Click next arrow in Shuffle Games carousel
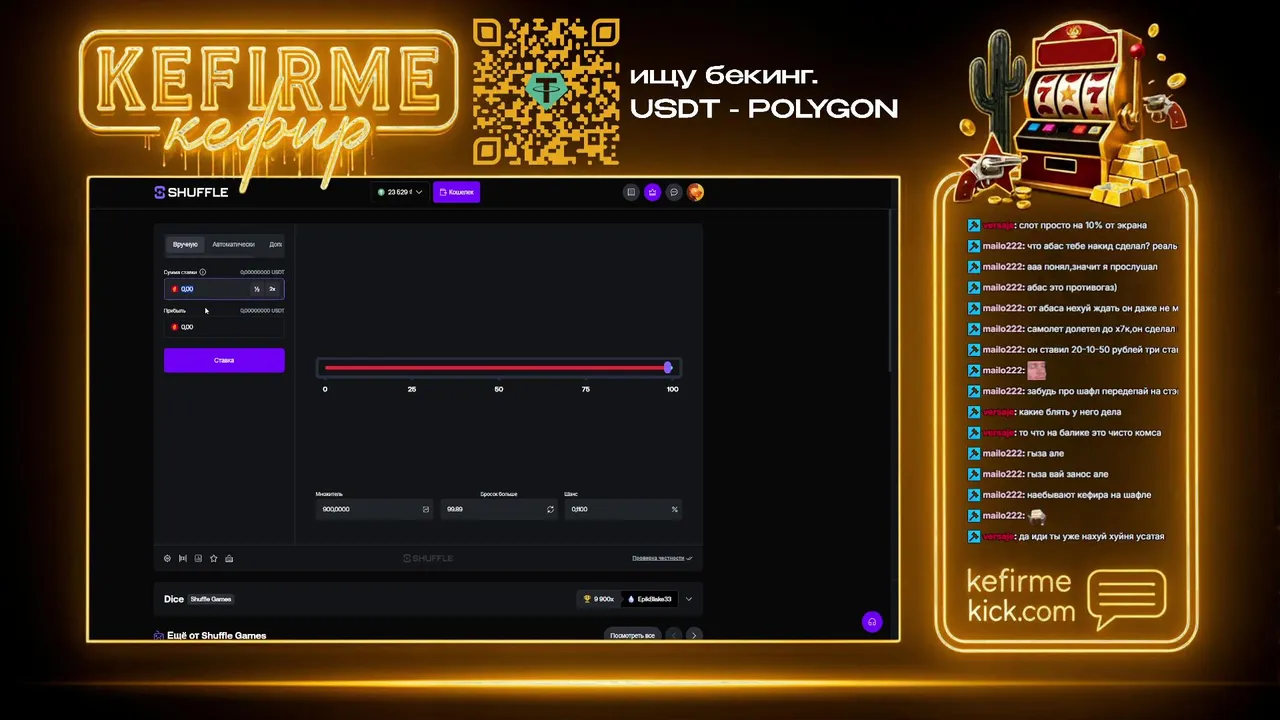The width and height of the screenshot is (1280, 720). tap(694, 635)
